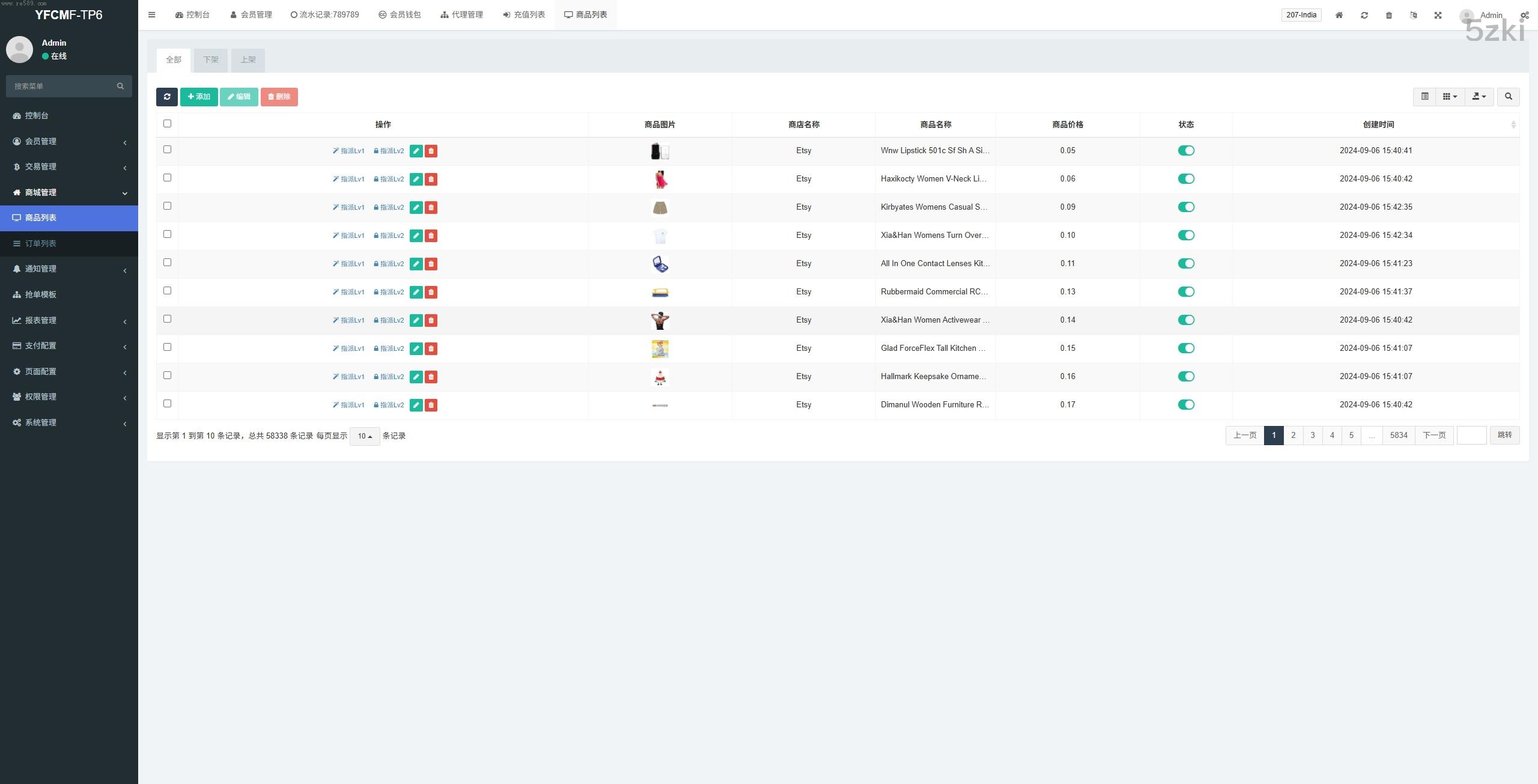This screenshot has height=784, width=1538.
Task: Click red delete icon for Dimanul Wooden row
Action: 431,405
